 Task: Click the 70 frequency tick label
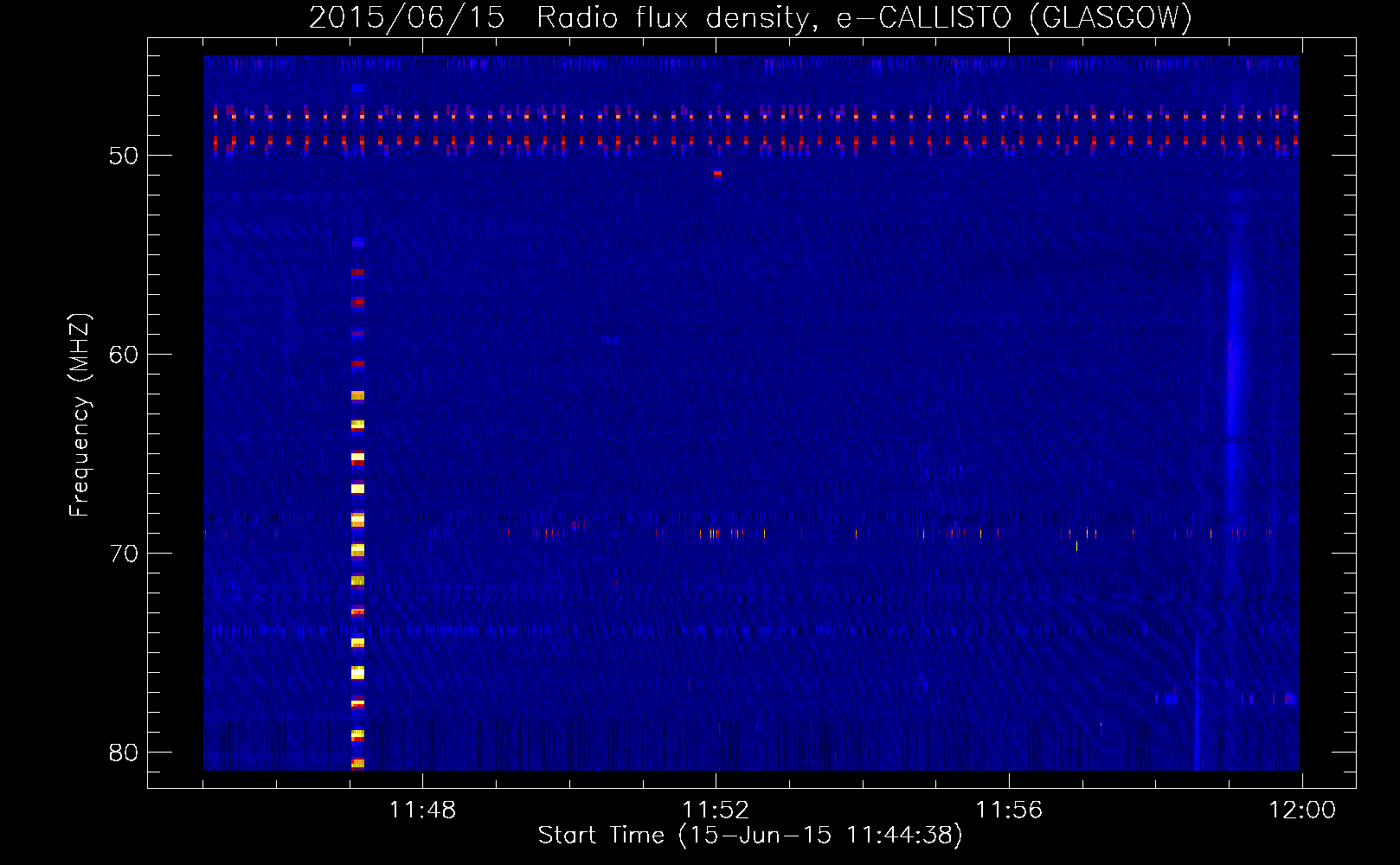pyautogui.click(x=124, y=554)
